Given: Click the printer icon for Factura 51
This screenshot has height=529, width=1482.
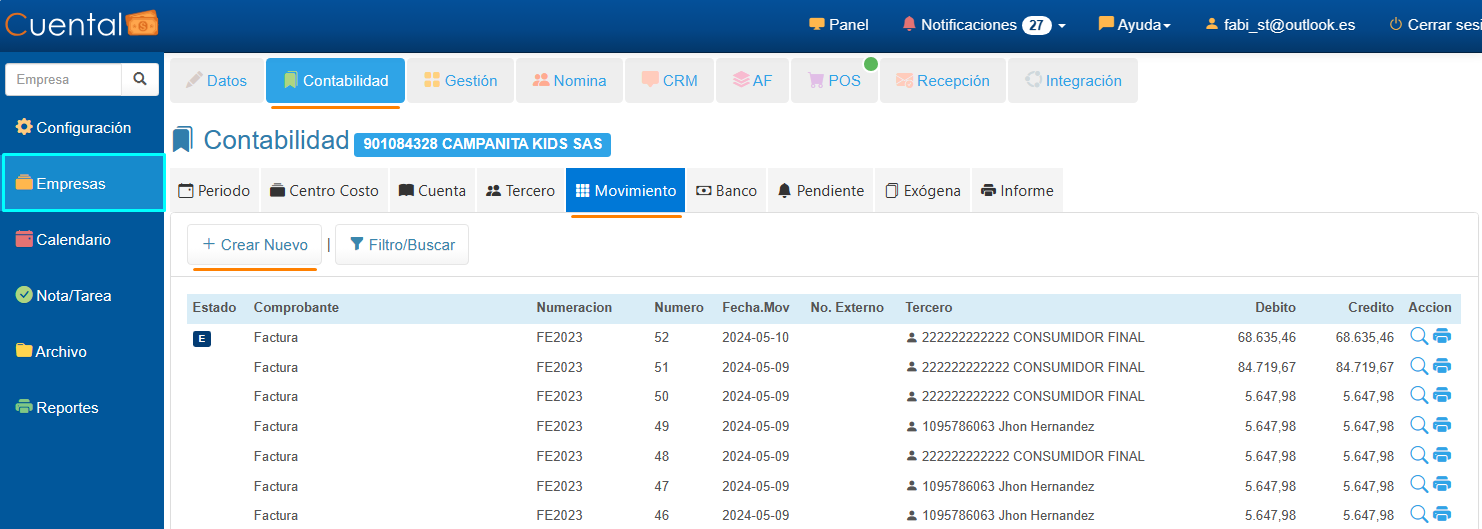Looking at the screenshot, I should point(1442,367).
